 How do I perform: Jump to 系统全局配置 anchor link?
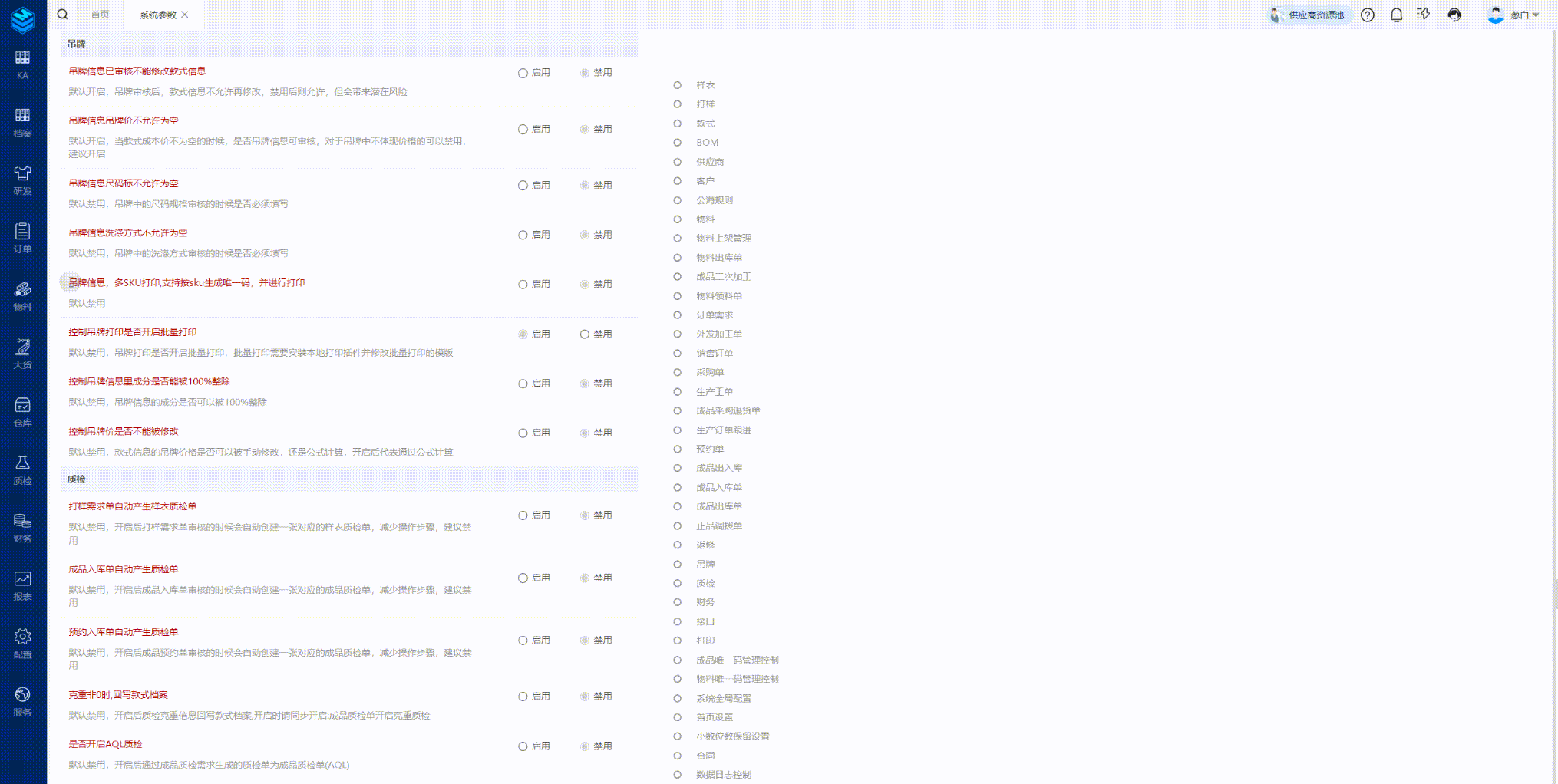(723, 699)
